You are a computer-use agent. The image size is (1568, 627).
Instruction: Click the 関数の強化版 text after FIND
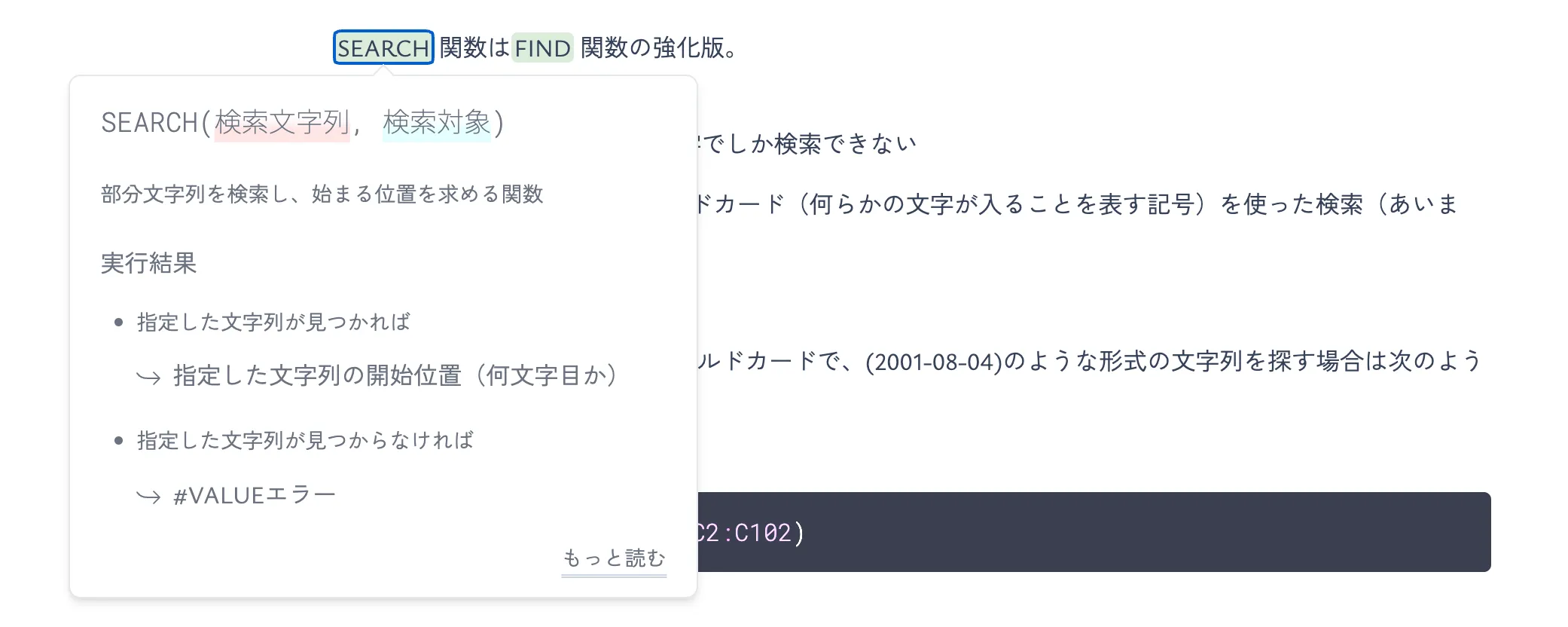coord(657,48)
